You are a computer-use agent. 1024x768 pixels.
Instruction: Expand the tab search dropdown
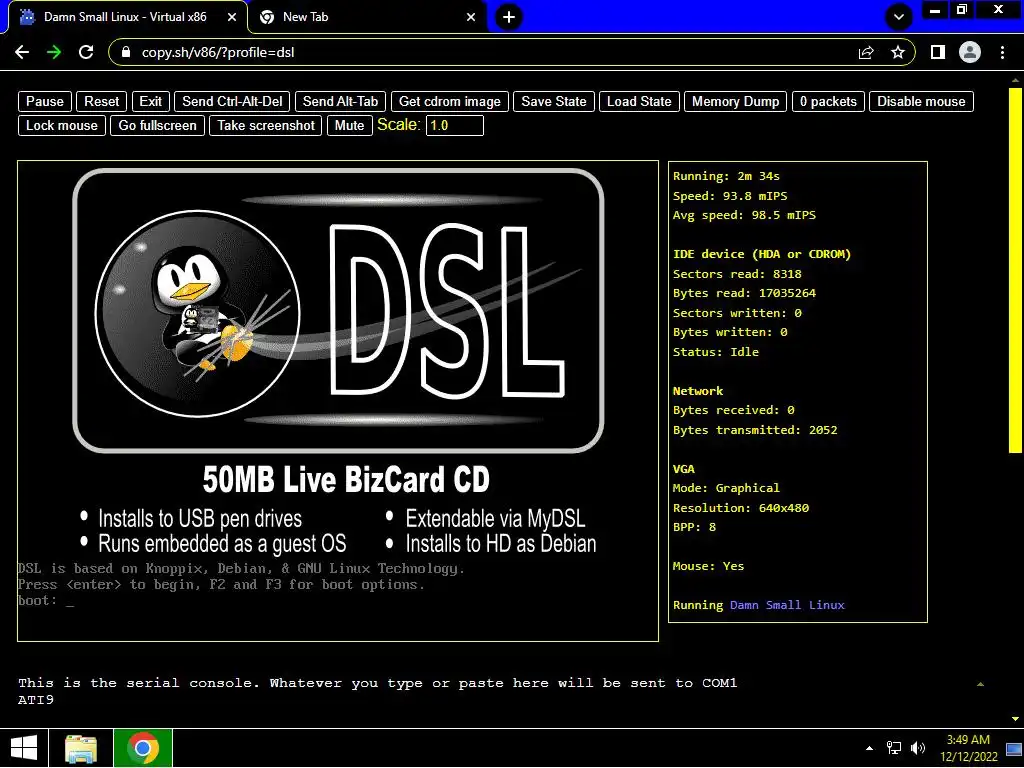pos(899,17)
